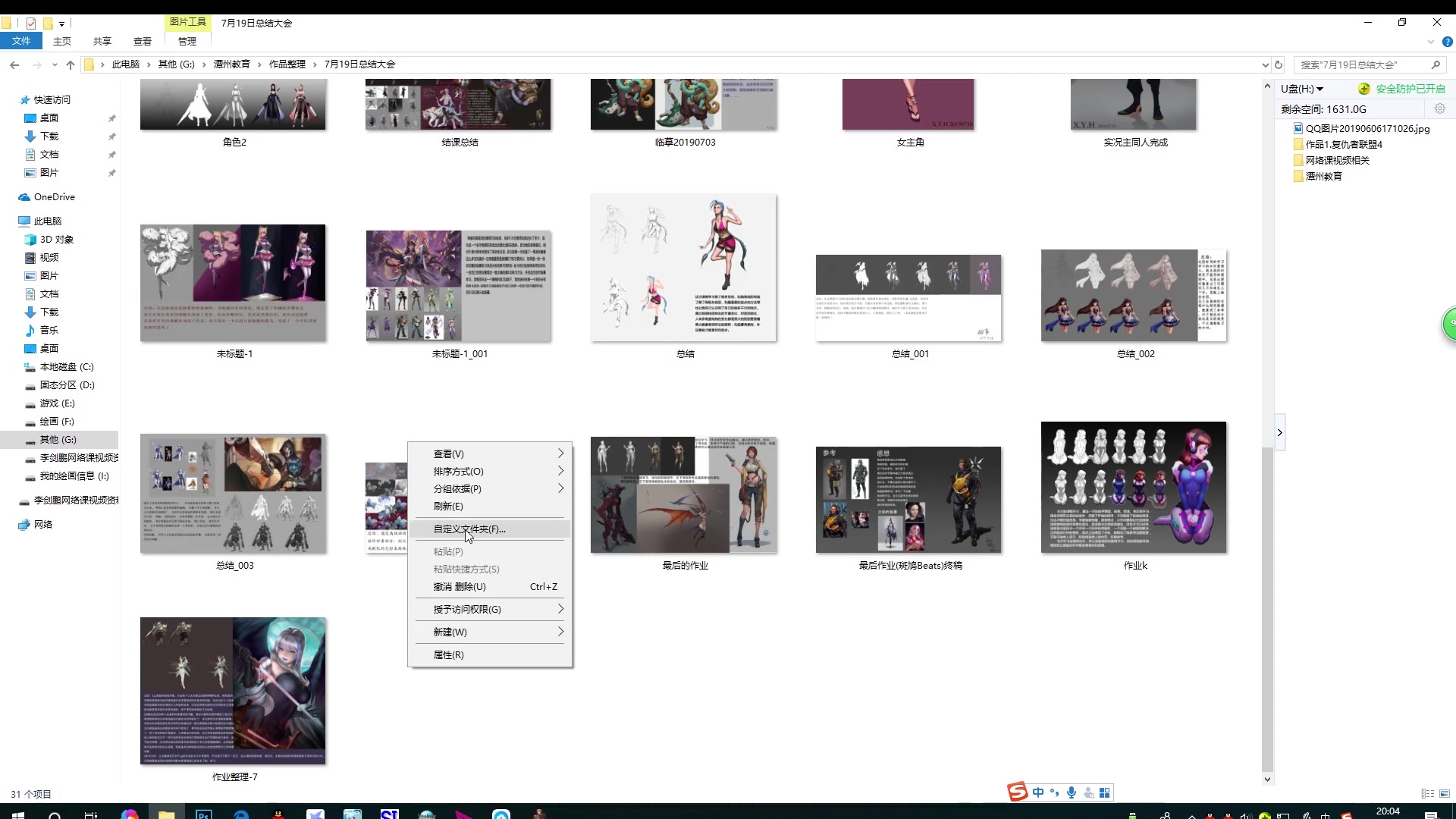This screenshot has width=1456, height=819.
Task: Switch to 管理 picture tools tab
Action: (x=187, y=42)
